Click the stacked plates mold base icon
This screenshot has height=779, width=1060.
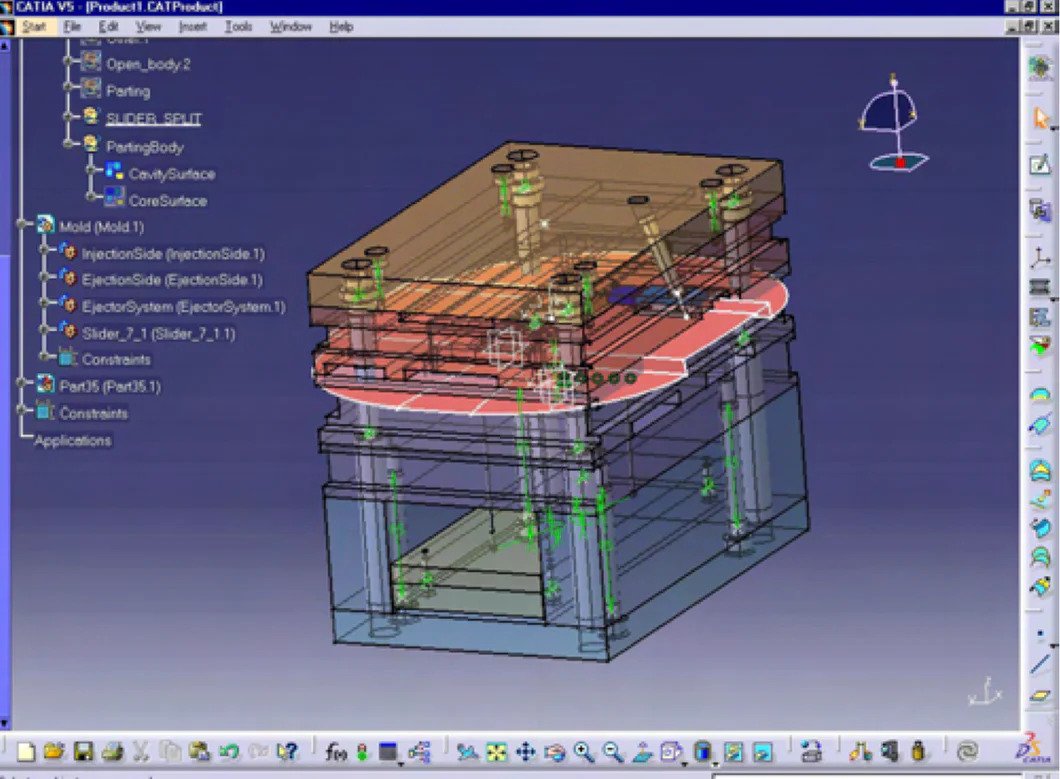[1040, 287]
